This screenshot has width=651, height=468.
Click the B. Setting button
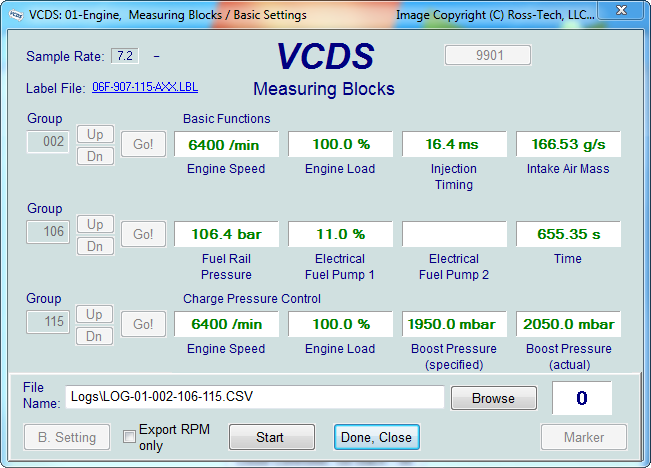click(x=67, y=437)
